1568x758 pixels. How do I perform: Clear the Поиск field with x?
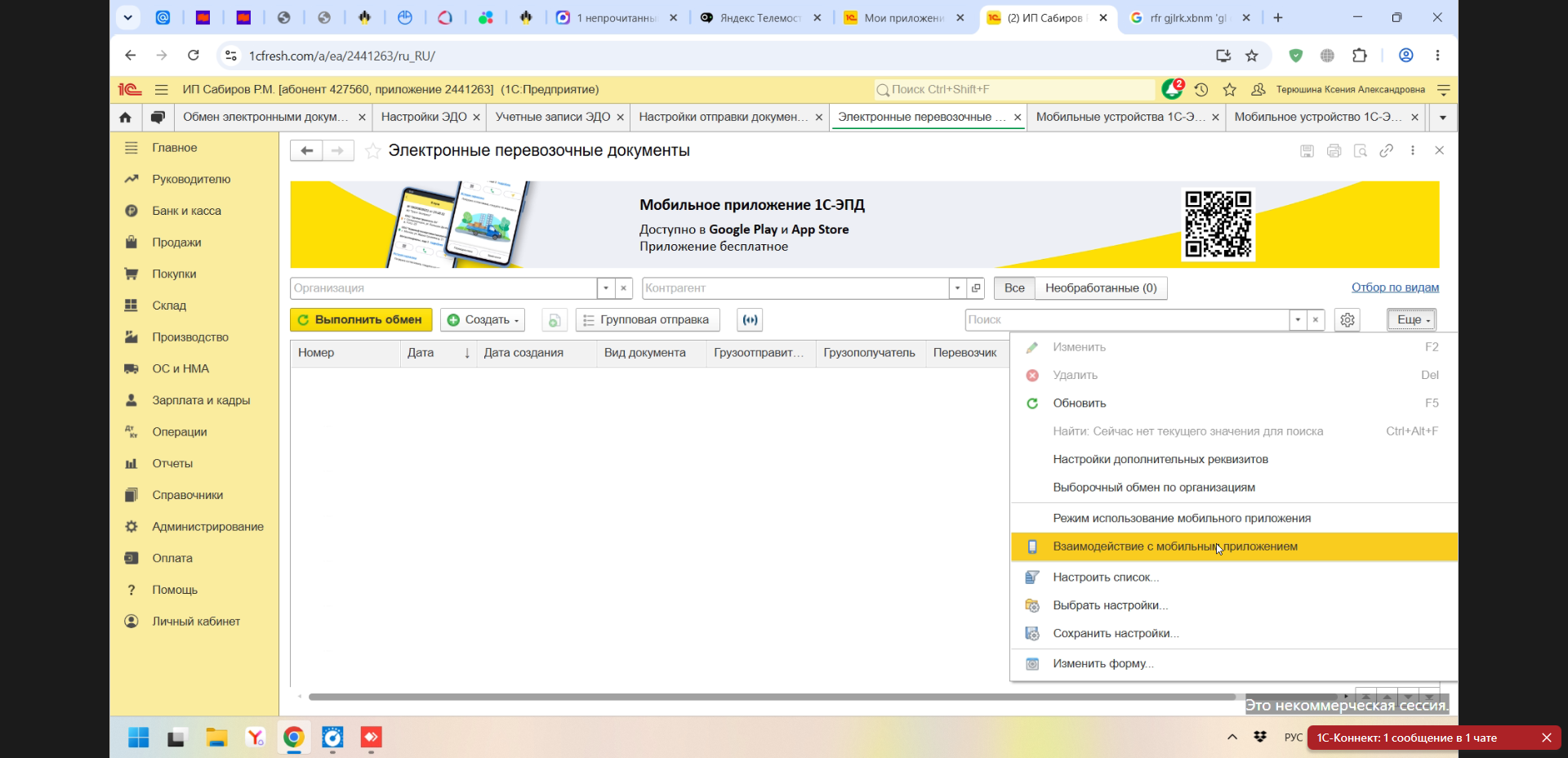(x=1315, y=320)
